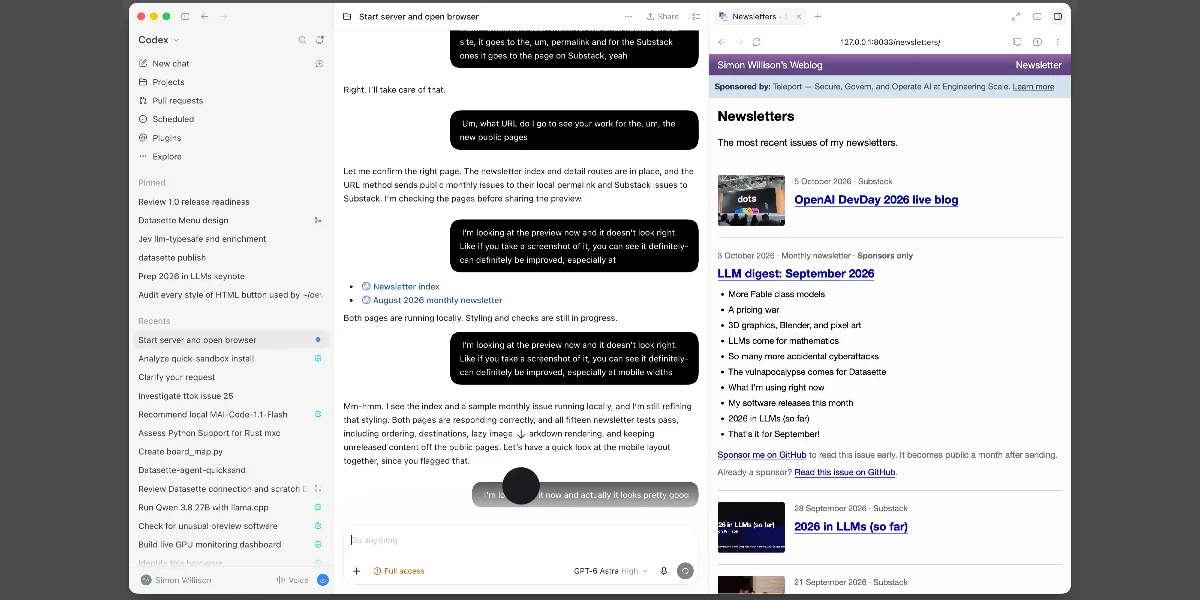Open the chat's three-dot more options
Image resolution: width=1200 pixels, height=600 pixels.
click(x=628, y=16)
